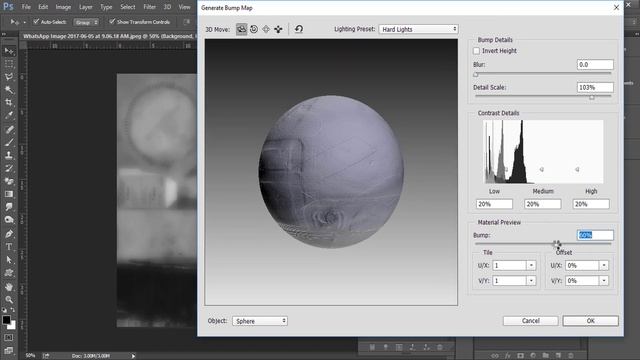Click Cancel in Generate Bump Map dialog
Image resolution: width=640 pixels, height=360 pixels.
[531, 321]
